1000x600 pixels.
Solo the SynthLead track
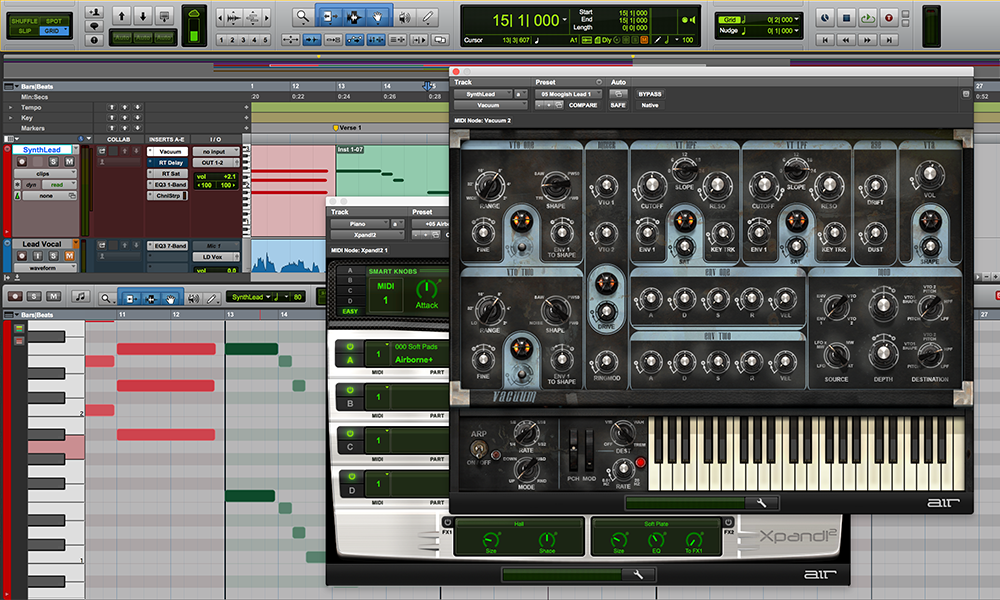click(53, 162)
